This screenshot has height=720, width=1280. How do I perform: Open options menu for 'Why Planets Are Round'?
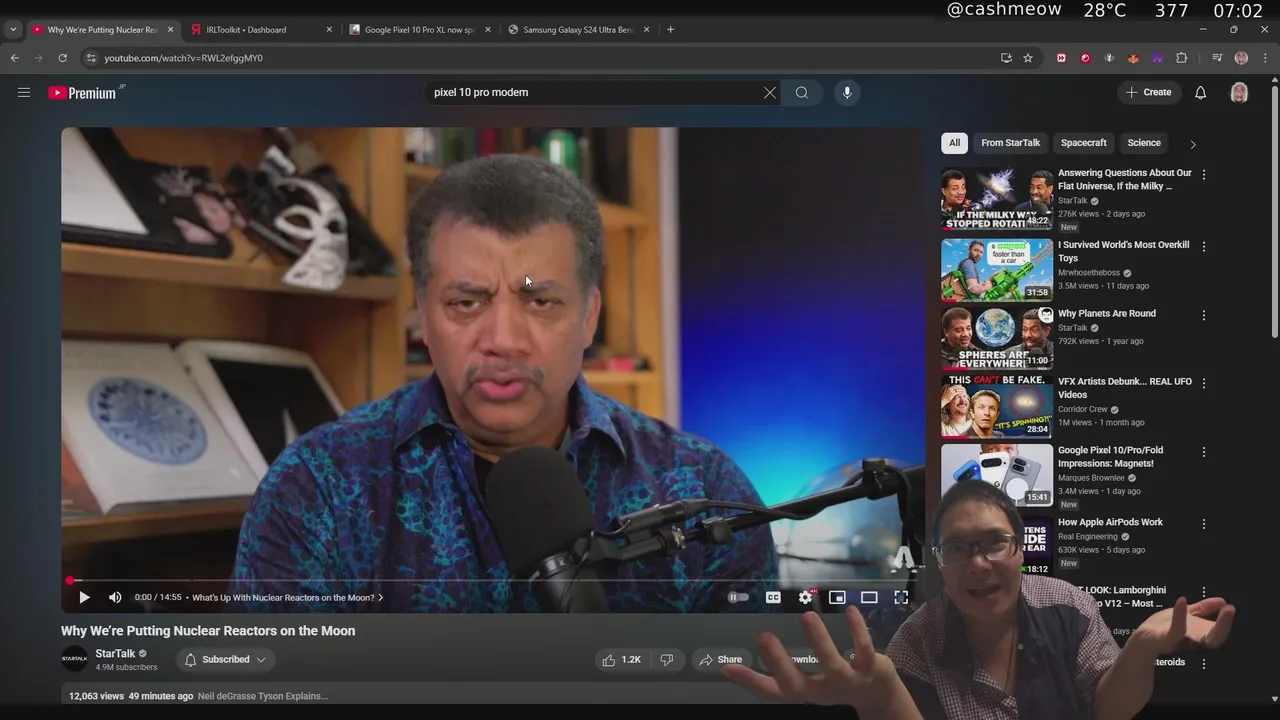(1203, 315)
